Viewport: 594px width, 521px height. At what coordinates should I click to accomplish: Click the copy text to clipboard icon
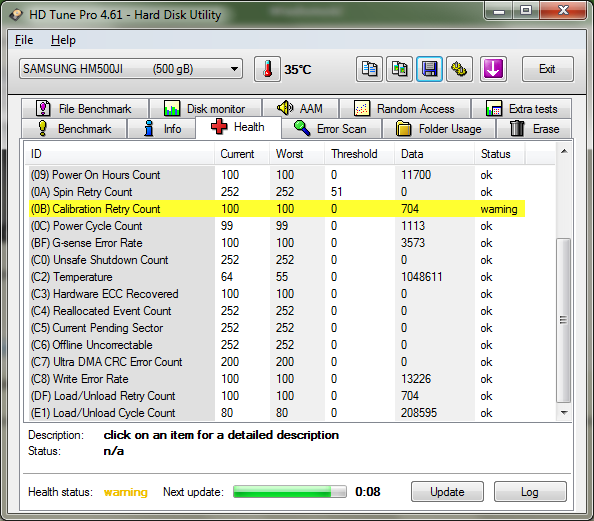pos(369,69)
